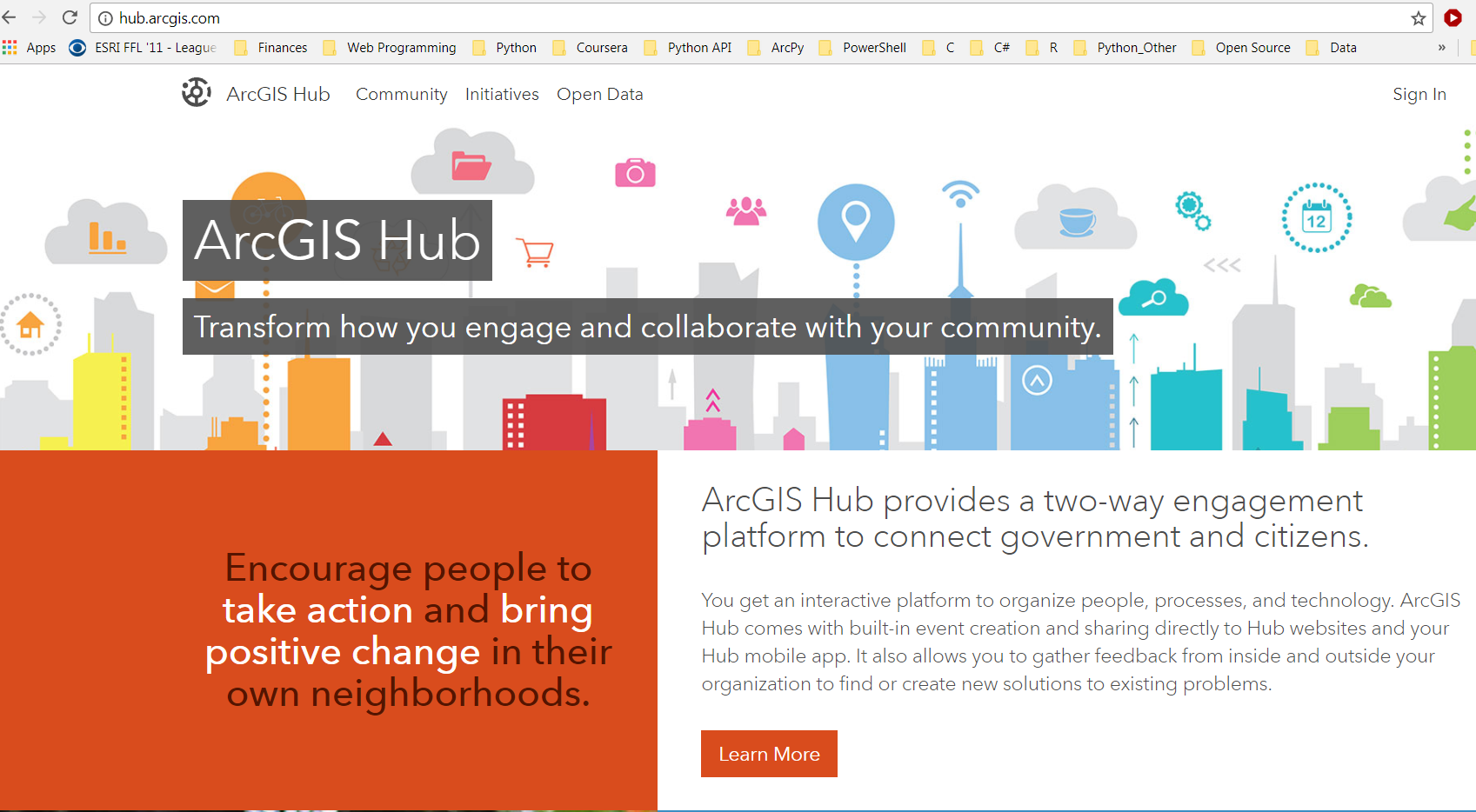Open the Python API bookmark folder
The height and width of the screenshot is (812, 1476).
688,48
